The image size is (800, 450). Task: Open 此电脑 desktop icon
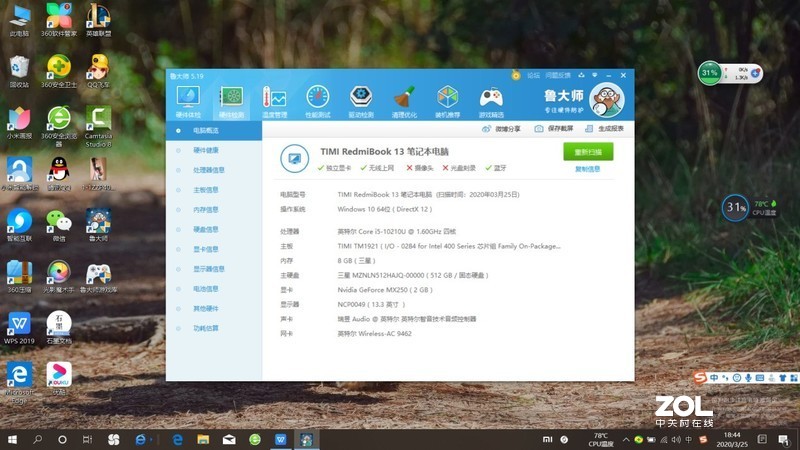click(19, 21)
